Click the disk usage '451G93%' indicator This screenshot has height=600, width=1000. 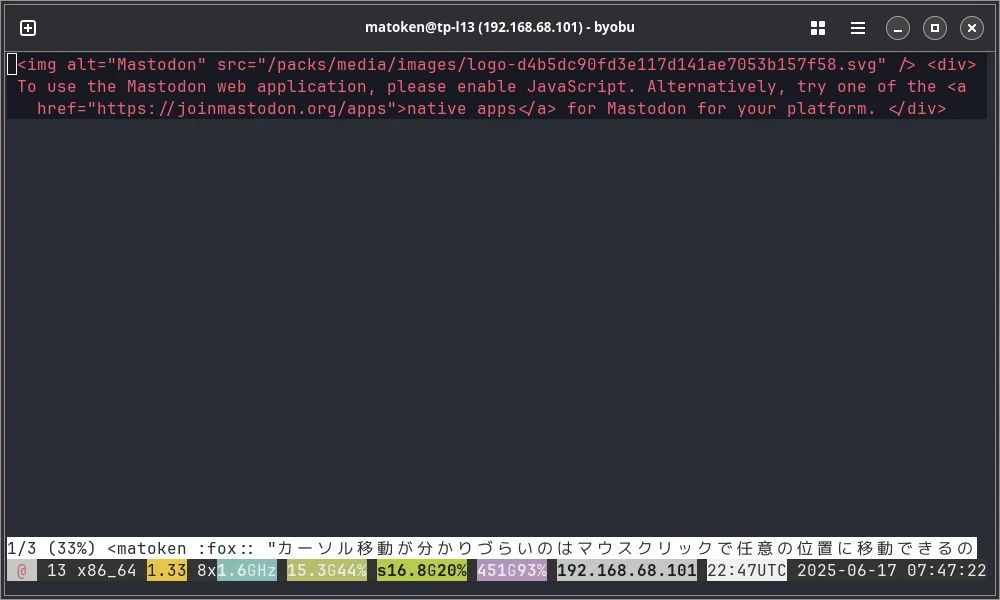click(511, 570)
